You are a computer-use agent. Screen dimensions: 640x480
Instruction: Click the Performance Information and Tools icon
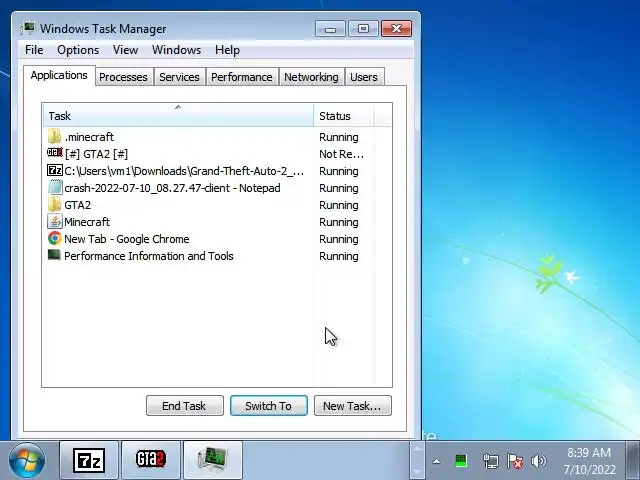click(x=54, y=255)
